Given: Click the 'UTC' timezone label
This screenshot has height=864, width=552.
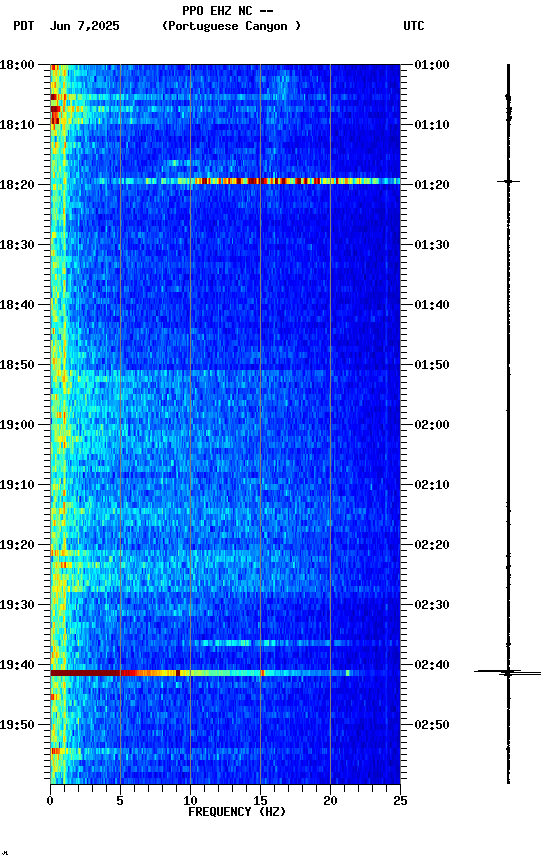Looking at the screenshot, I should [x=414, y=26].
